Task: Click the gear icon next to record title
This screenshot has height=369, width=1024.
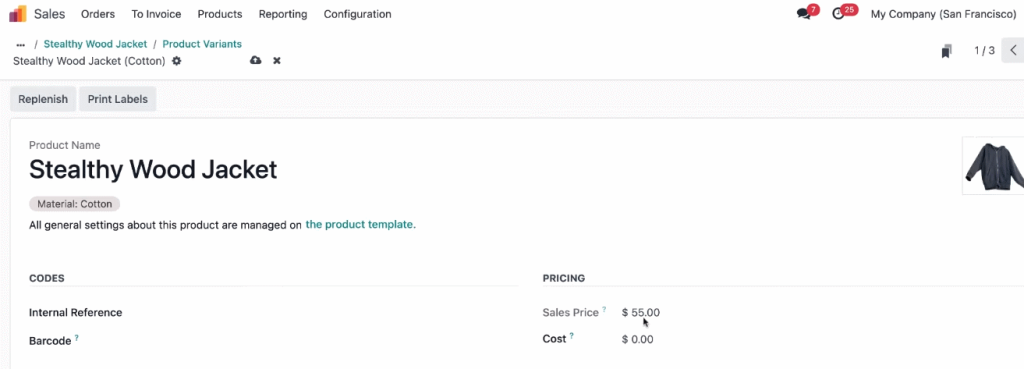Action: click(x=176, y=61)
